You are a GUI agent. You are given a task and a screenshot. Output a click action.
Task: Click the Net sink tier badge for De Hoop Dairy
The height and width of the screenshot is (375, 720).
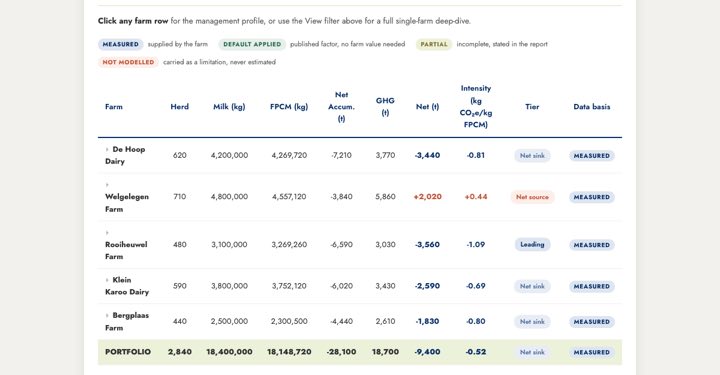(532, 156)
